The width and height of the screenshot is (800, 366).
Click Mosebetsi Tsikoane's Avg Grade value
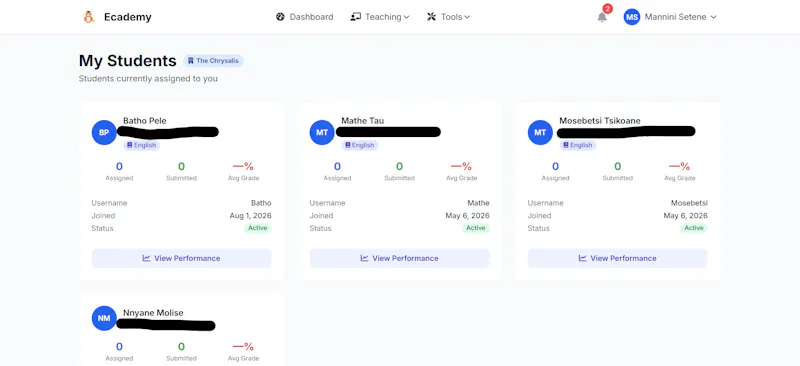680,166
